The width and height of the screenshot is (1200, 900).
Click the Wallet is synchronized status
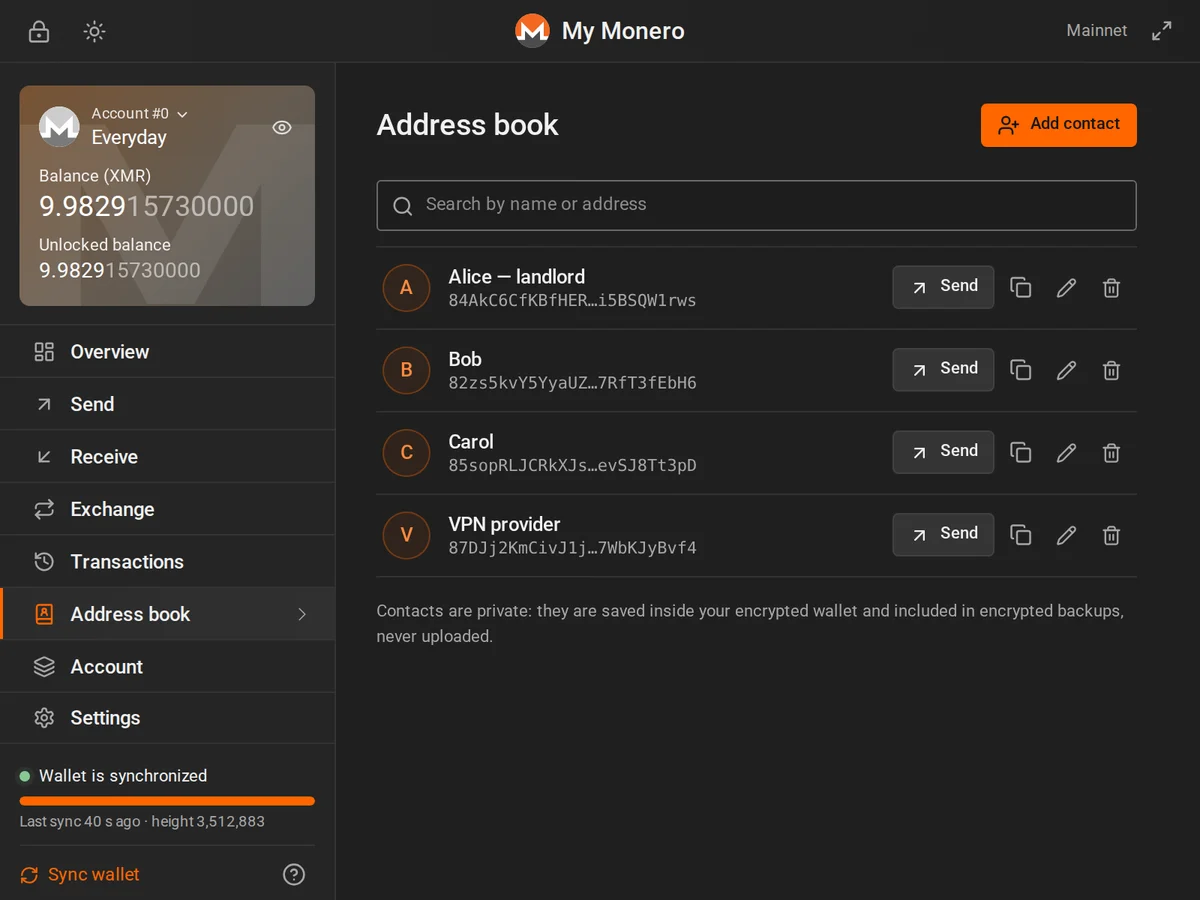pyautogui.click(x=113, y=776)
